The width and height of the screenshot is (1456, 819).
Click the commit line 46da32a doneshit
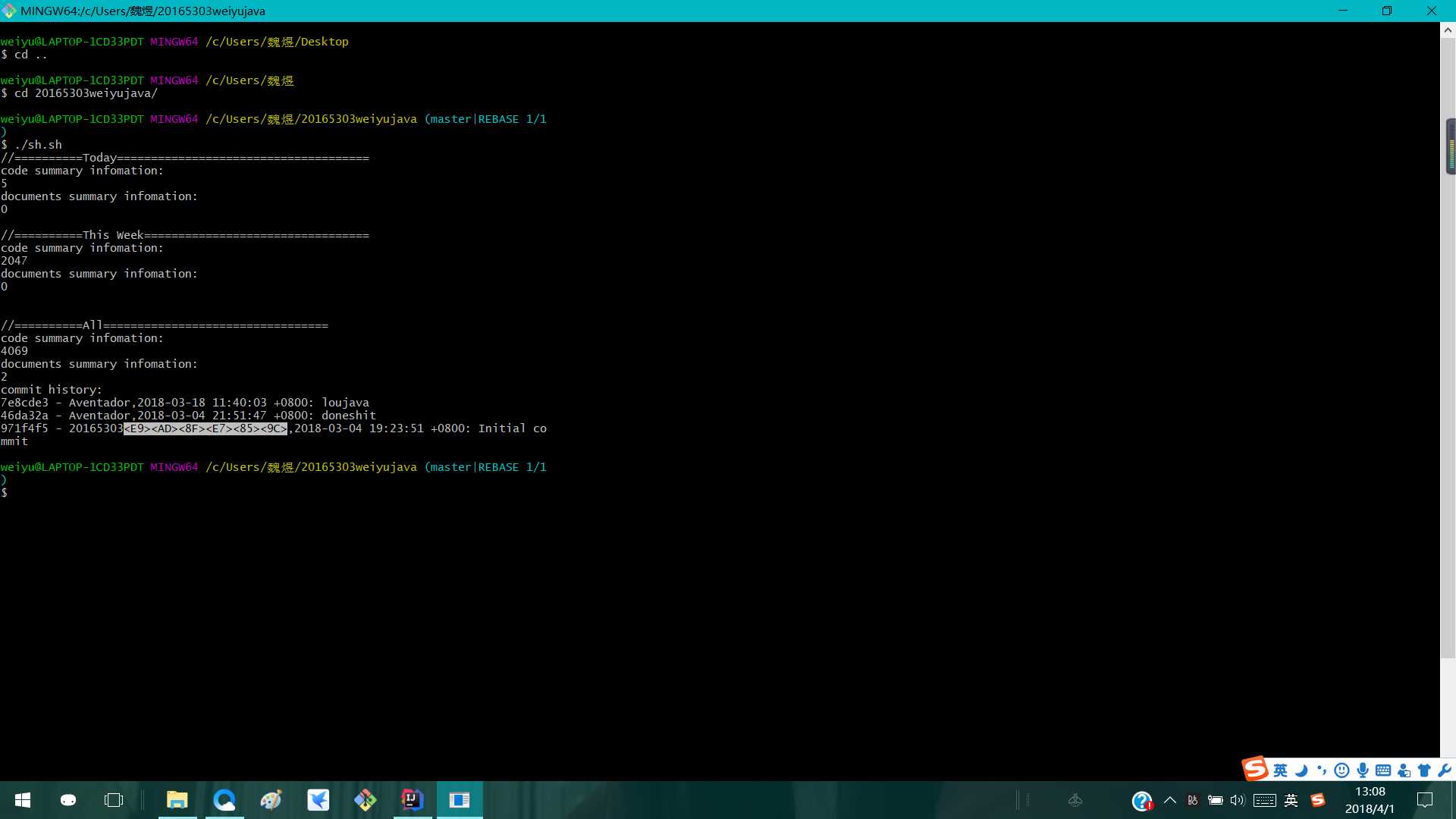tap(188, 416)
